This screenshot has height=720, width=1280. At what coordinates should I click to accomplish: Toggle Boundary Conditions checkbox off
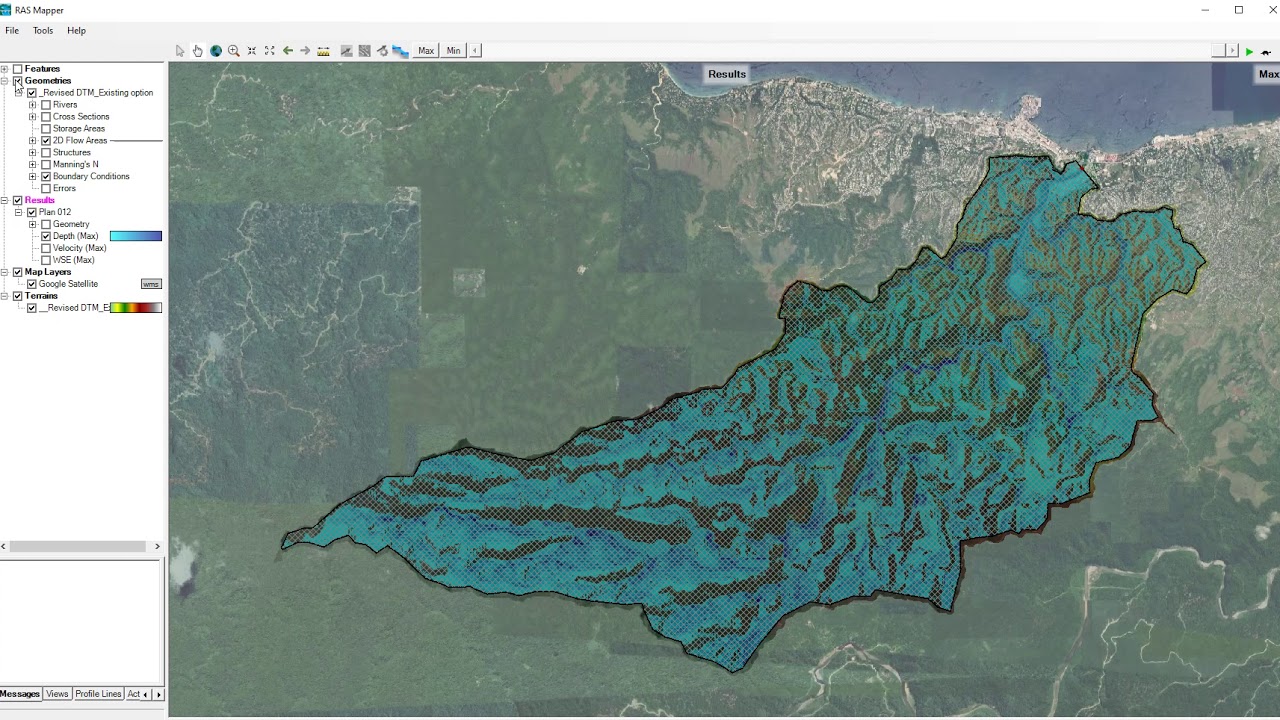tap(45, 177)
